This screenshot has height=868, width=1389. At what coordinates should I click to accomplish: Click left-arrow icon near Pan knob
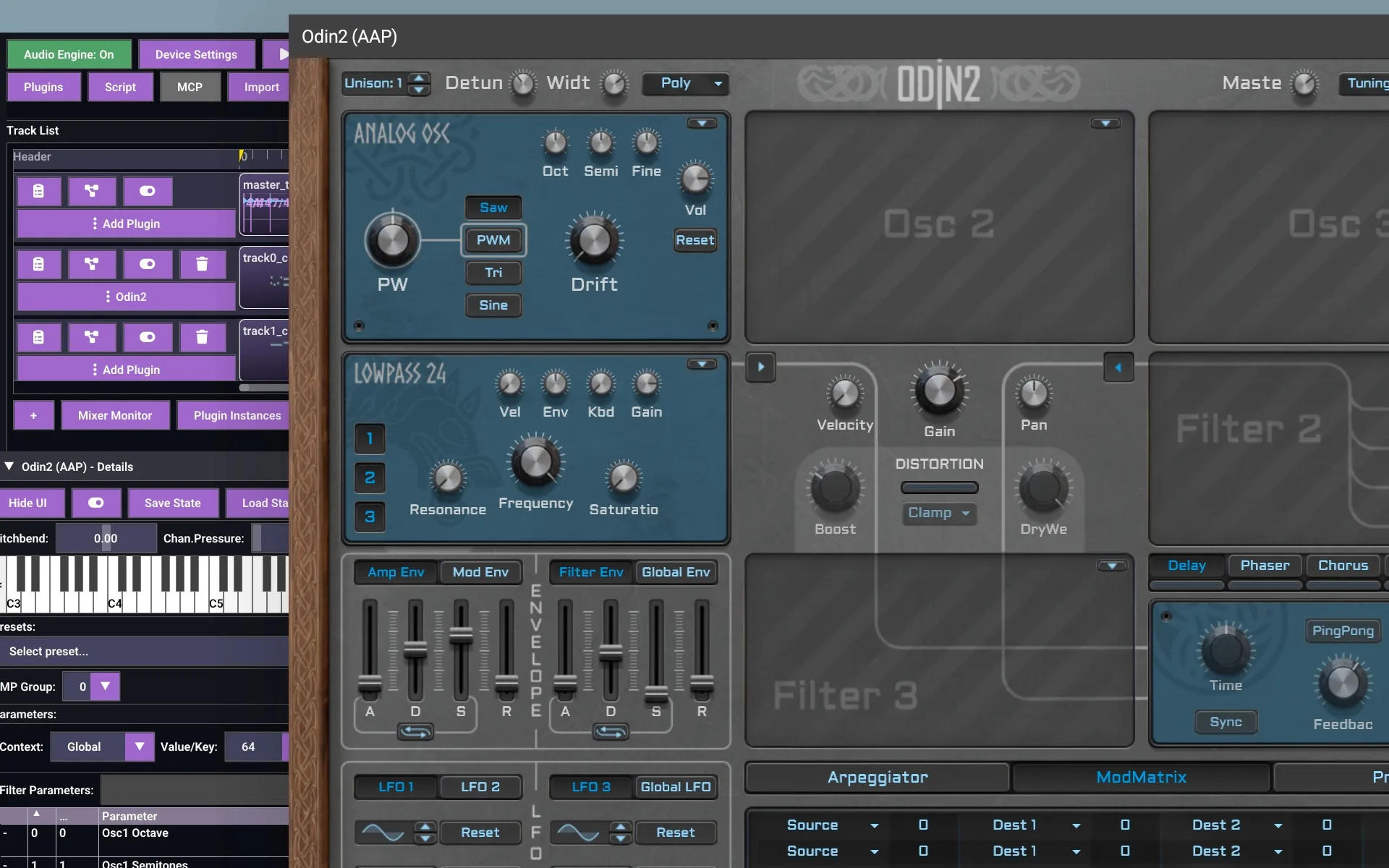click(x=1118, y=367)
